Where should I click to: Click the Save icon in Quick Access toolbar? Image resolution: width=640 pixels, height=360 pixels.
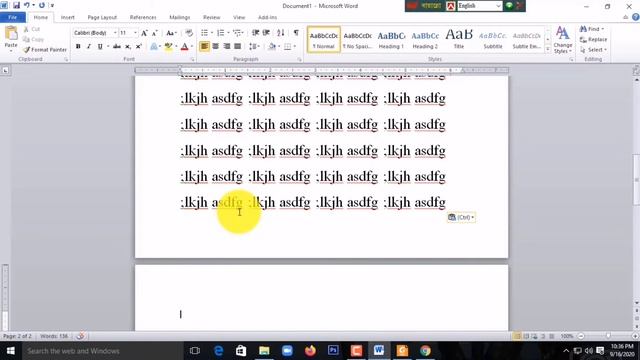16,5
